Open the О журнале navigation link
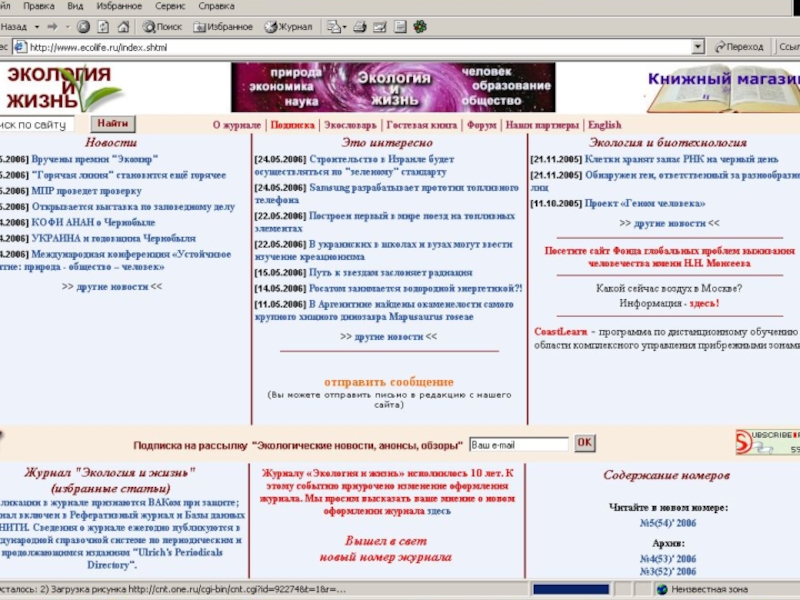The height and width of the screenshot is (600, 800). click(x=237, y=125)
